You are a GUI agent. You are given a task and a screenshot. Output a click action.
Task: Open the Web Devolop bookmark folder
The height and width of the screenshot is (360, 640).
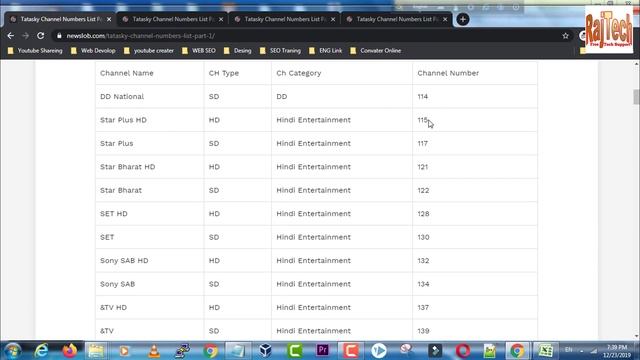tap(93, 51)
